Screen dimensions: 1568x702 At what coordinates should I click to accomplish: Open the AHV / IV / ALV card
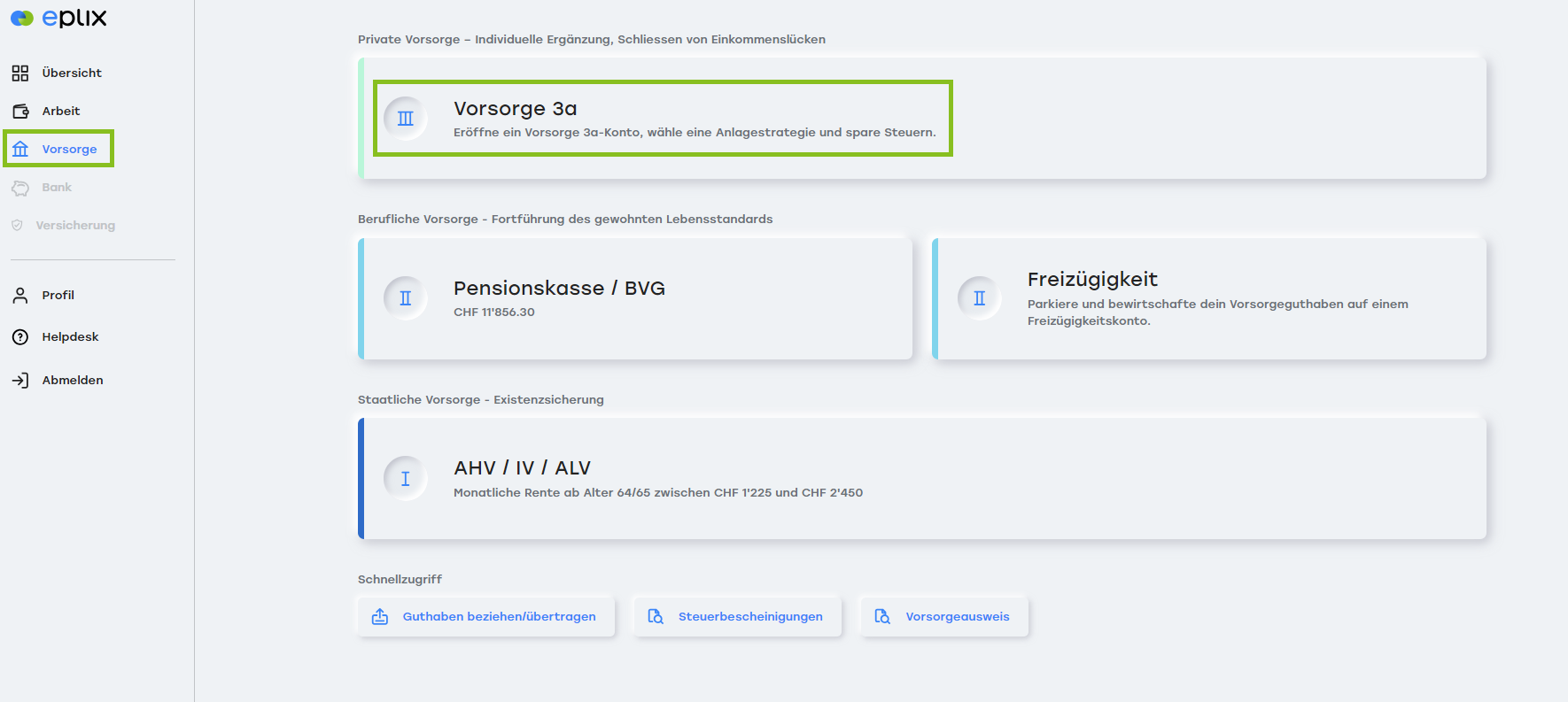click(922, 478)
